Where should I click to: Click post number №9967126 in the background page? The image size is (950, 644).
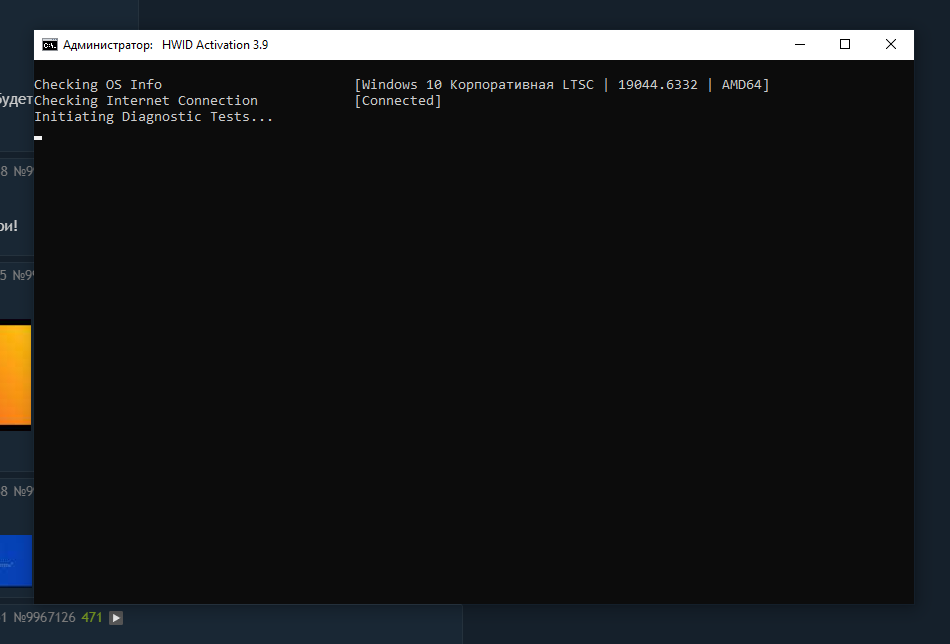point(44,617)
